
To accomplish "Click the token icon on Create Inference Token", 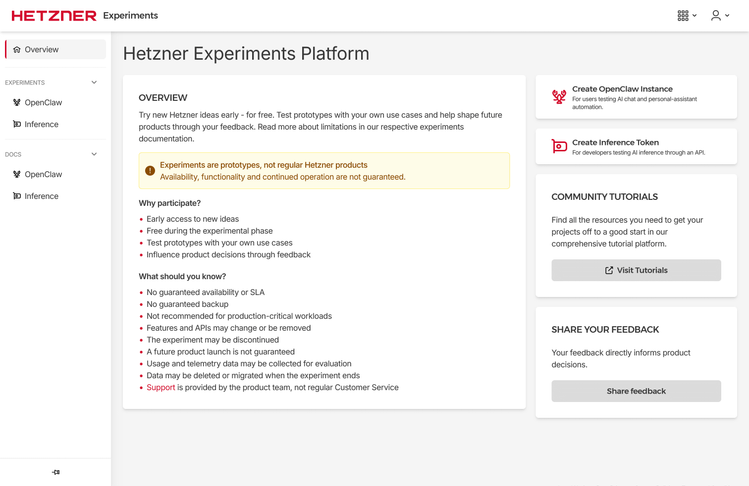I will click(559, 146).
